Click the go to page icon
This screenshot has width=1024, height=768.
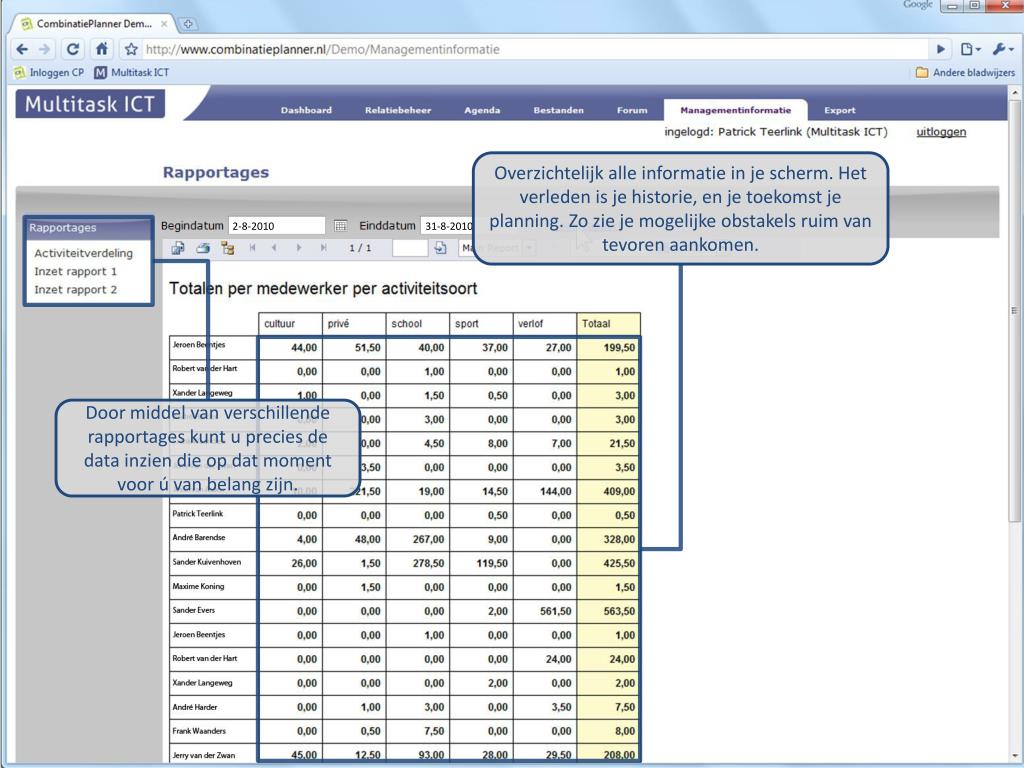(441, 248)
